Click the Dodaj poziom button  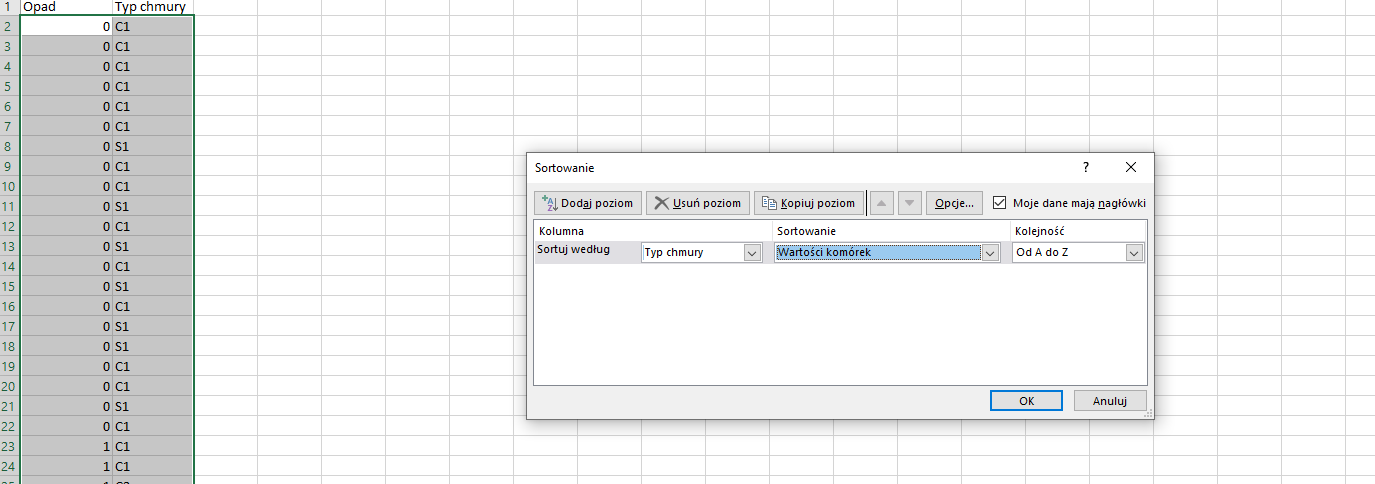(x=588, y=203)
